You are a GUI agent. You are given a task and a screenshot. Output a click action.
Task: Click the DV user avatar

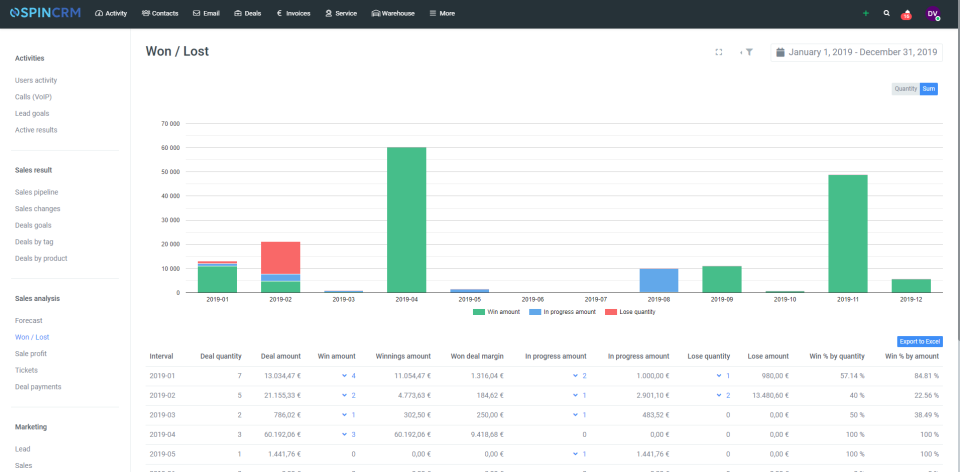click(x=932, y=13)
